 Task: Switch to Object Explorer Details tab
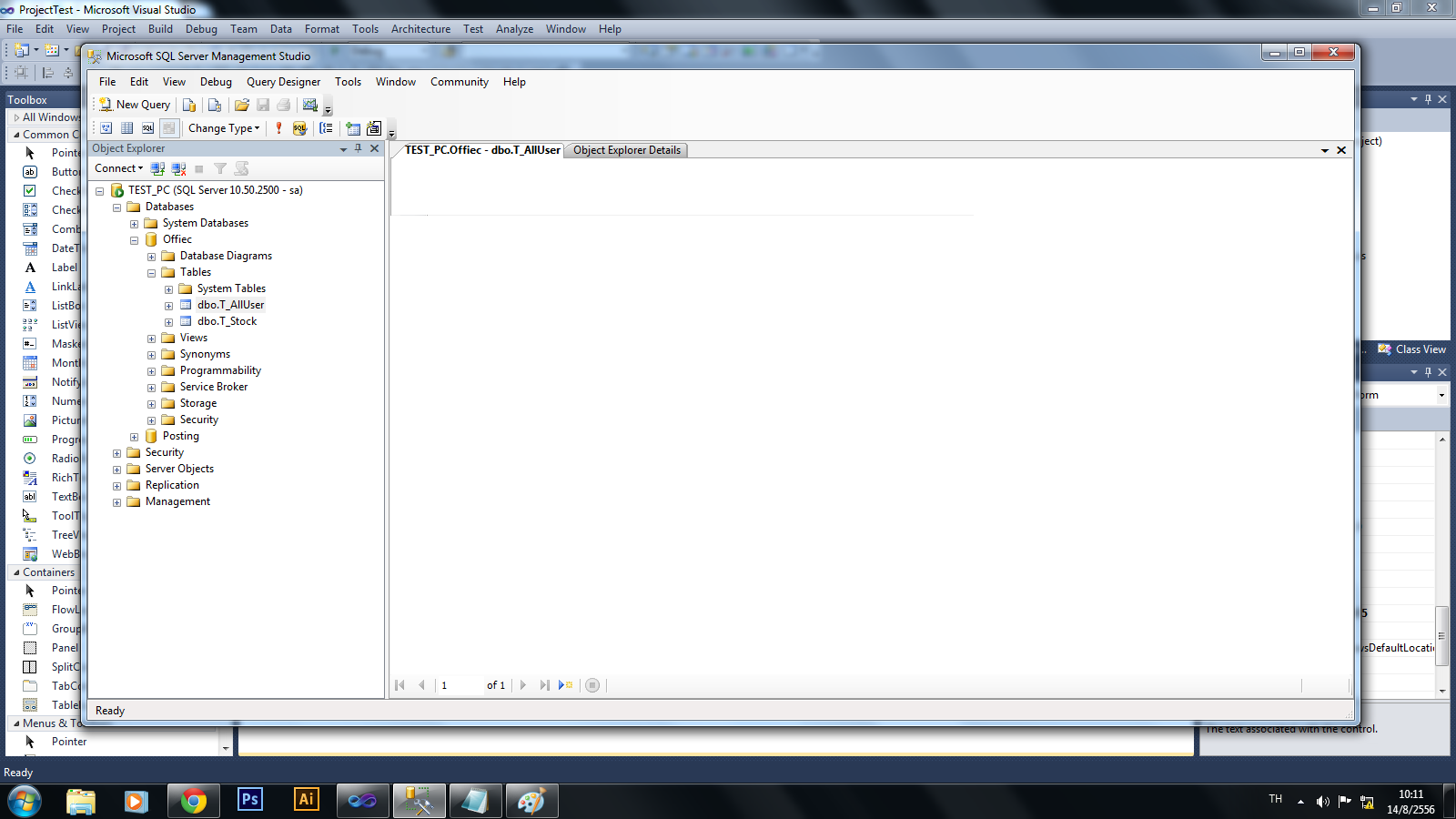pos(627,150)
